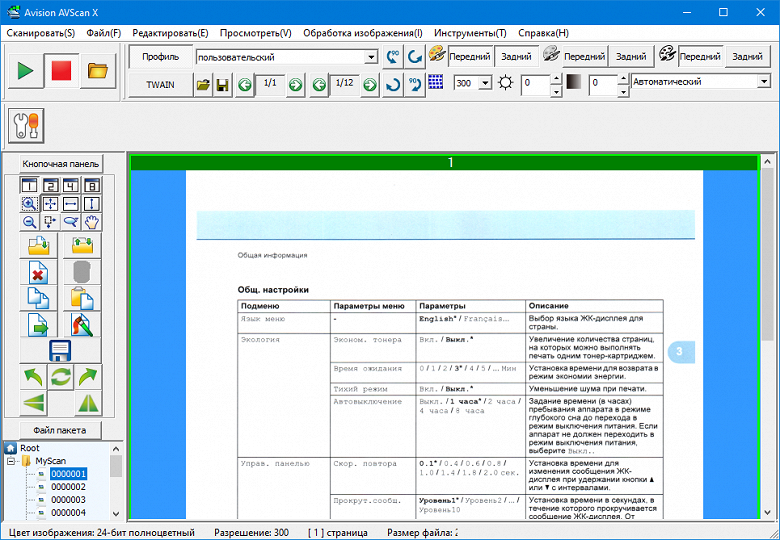Screen dimensions: 780x540
Task: Stop scanning with the red square button
Action: pyautogui.click(x=61, y=71)
